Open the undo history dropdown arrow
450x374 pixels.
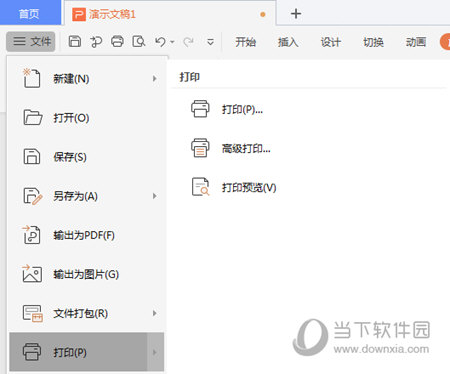click(x=172, y=42)
